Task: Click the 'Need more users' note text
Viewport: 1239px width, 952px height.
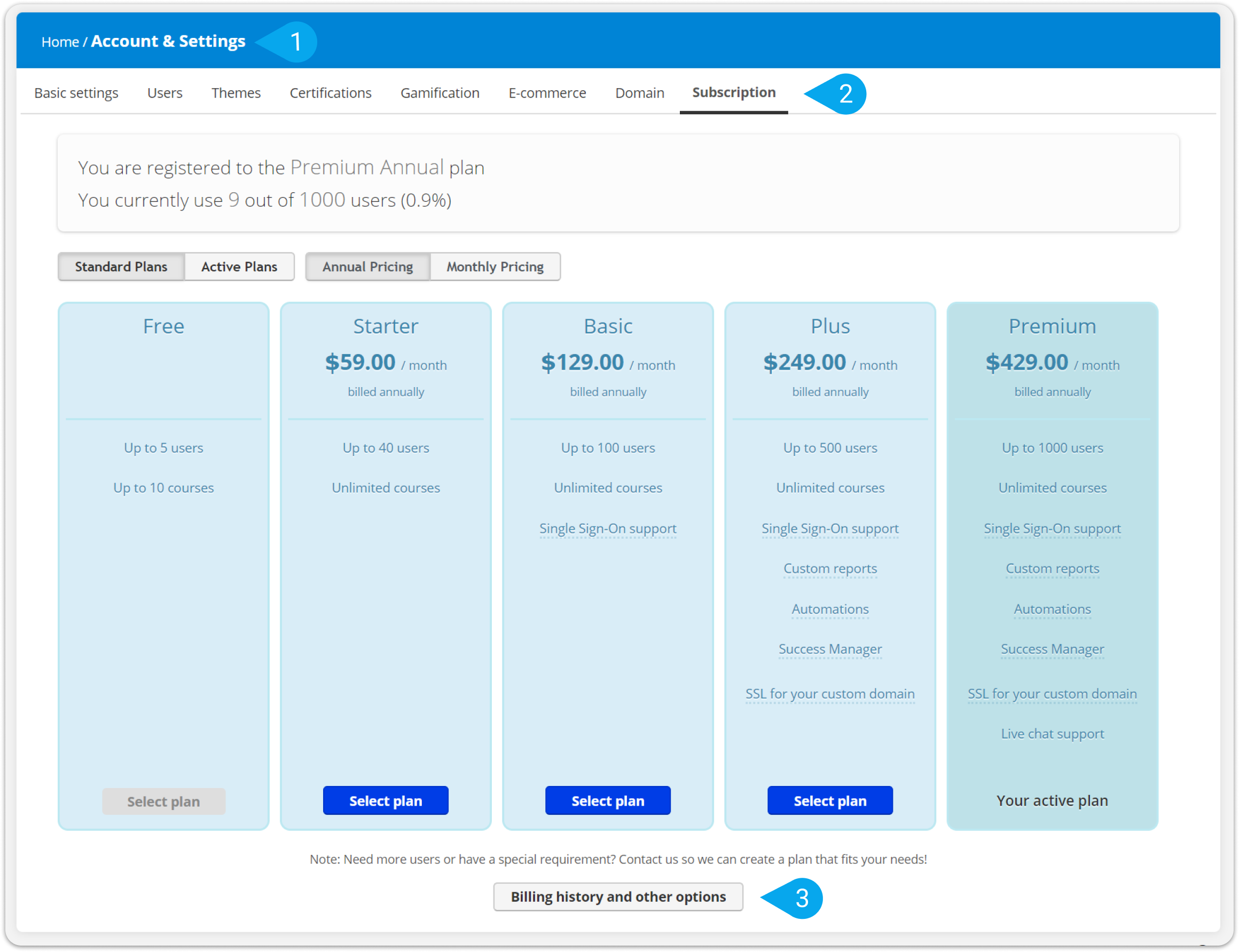Action: pos(618,860)
